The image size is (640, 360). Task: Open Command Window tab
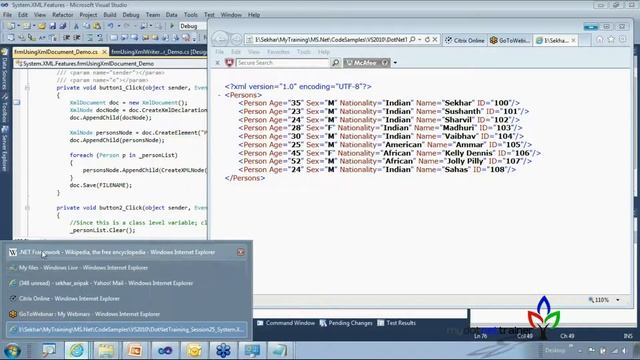point(286,323)
